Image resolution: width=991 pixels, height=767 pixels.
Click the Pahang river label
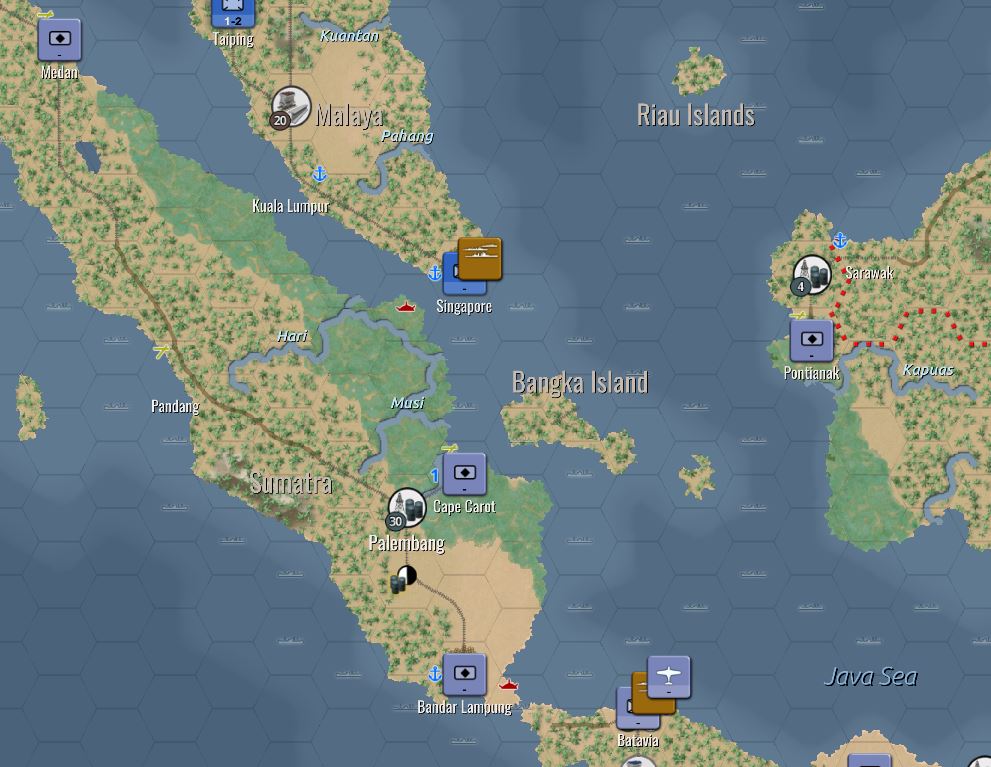pyautogui.click(x=408, y=136)
